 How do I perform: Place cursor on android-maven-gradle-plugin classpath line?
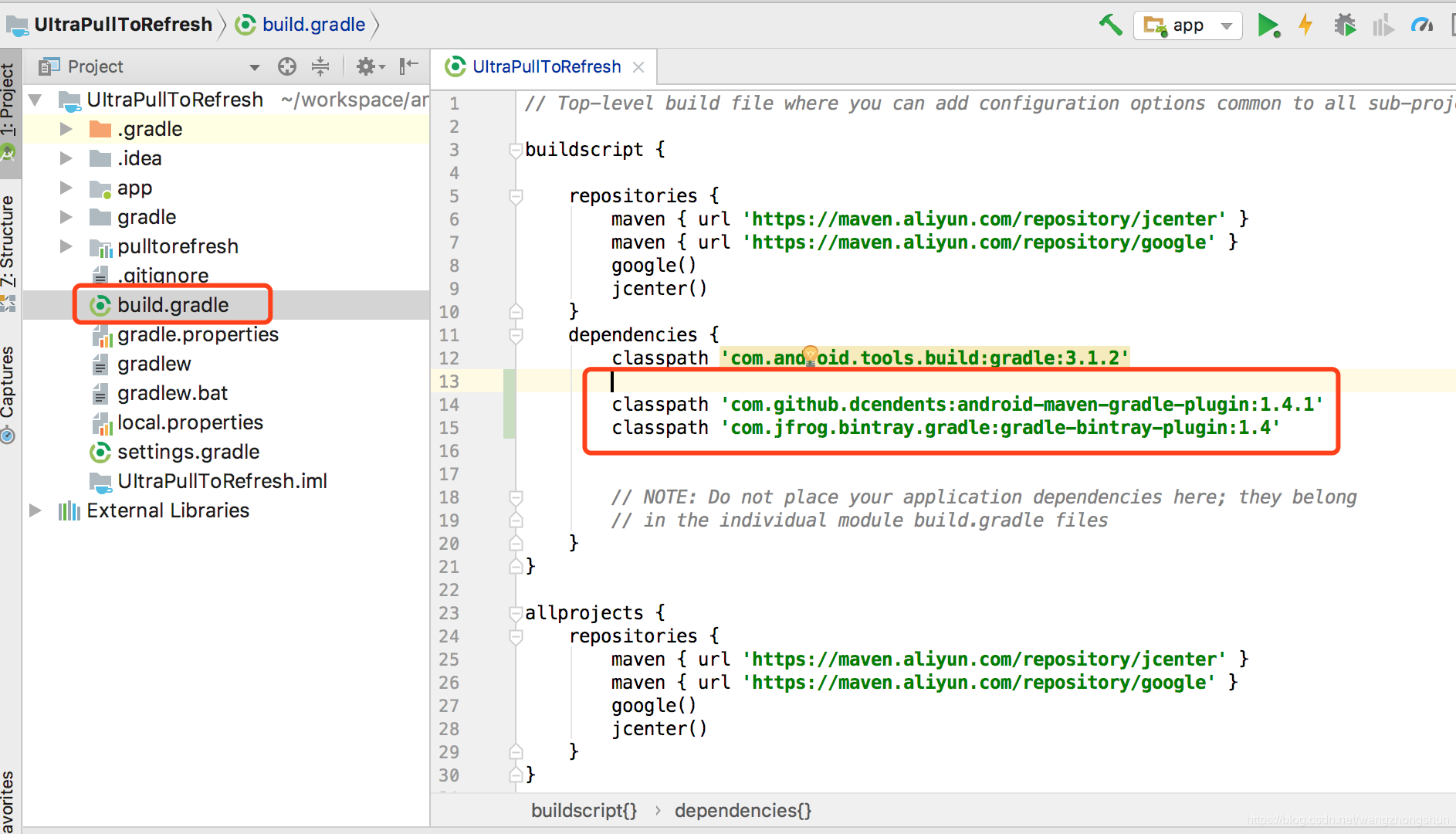coord(967,405)
